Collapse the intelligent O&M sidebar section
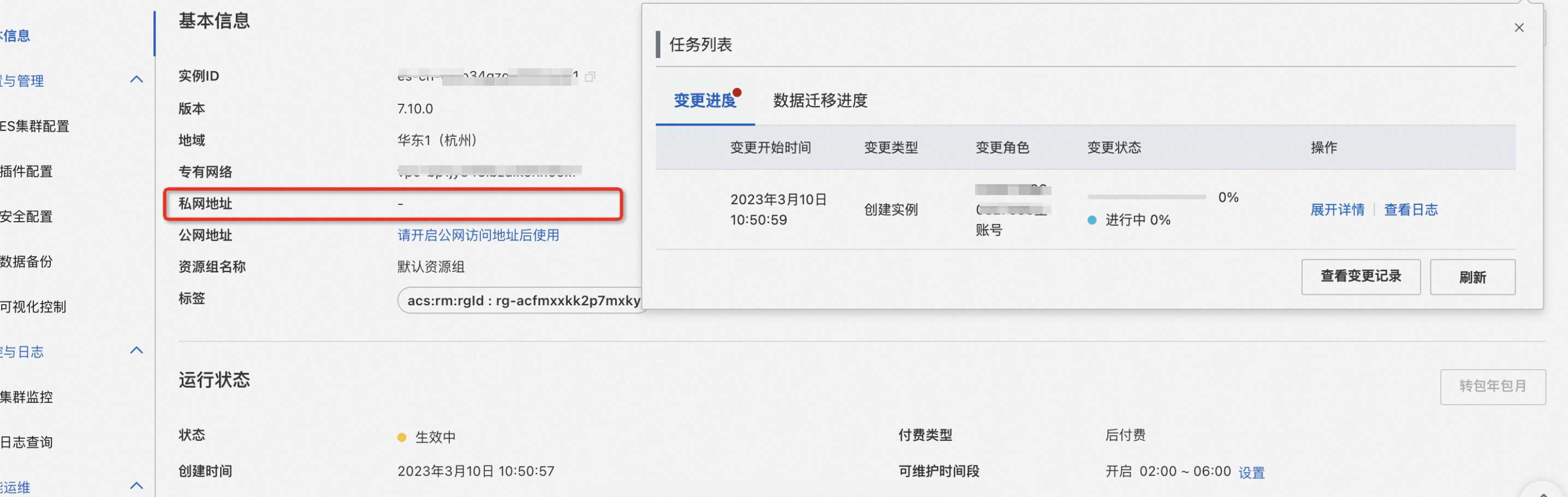This screenshot has width=1568, height=497. (136, 486)
